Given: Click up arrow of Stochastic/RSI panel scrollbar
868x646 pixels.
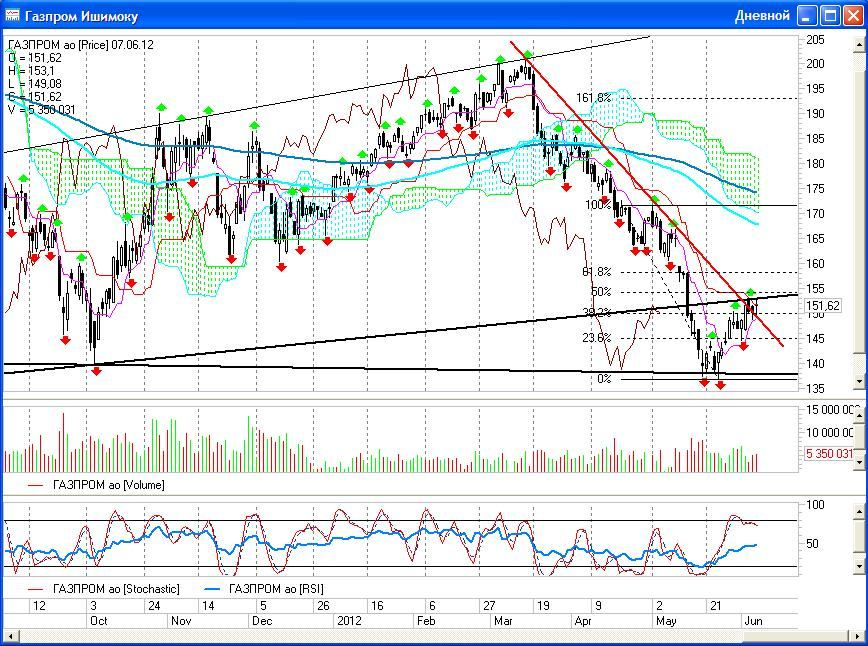Looking at the screenshot, I should 859,511.
